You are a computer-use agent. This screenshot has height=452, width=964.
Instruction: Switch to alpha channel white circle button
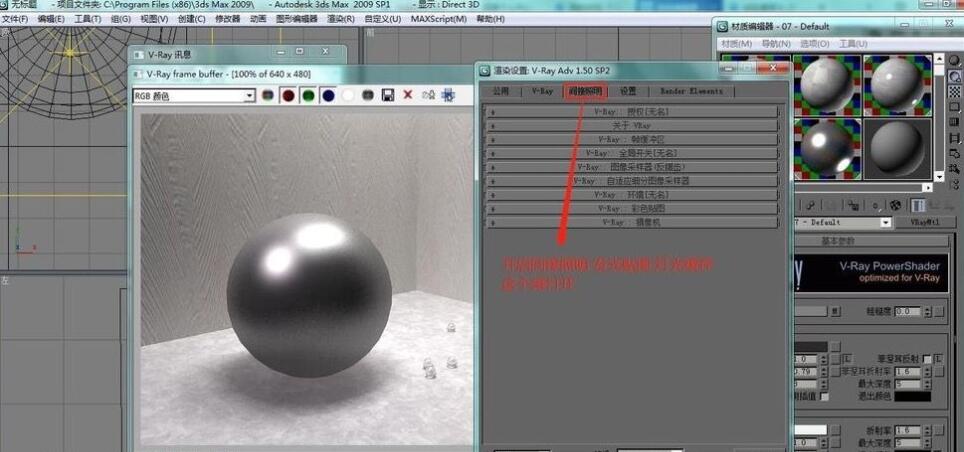click(x=348, y=95)
